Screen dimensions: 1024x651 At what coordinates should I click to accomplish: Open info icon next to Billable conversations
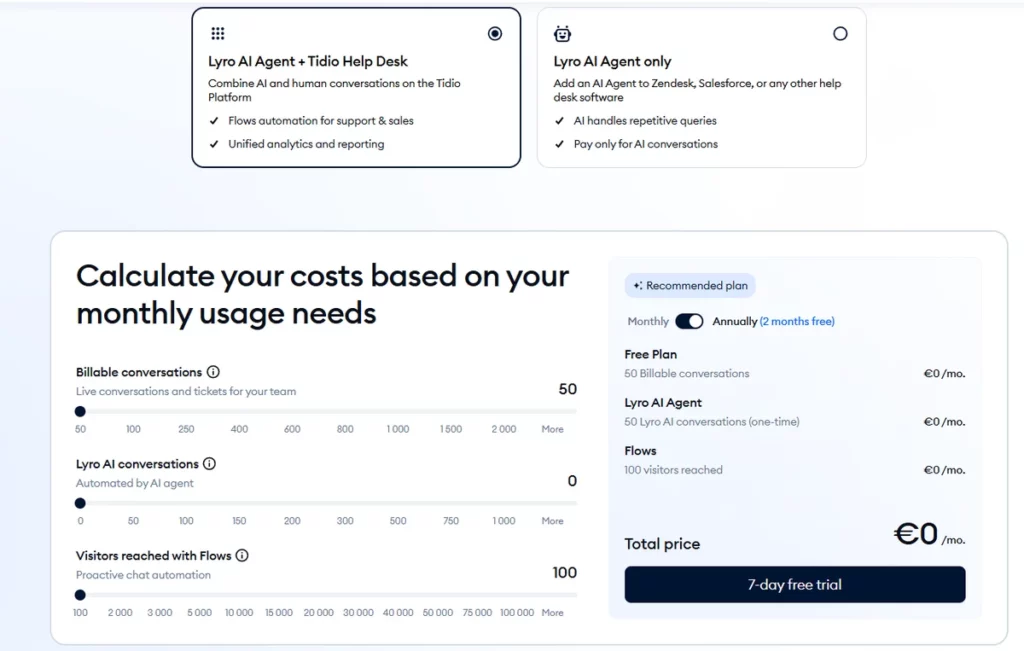(213, 372)
